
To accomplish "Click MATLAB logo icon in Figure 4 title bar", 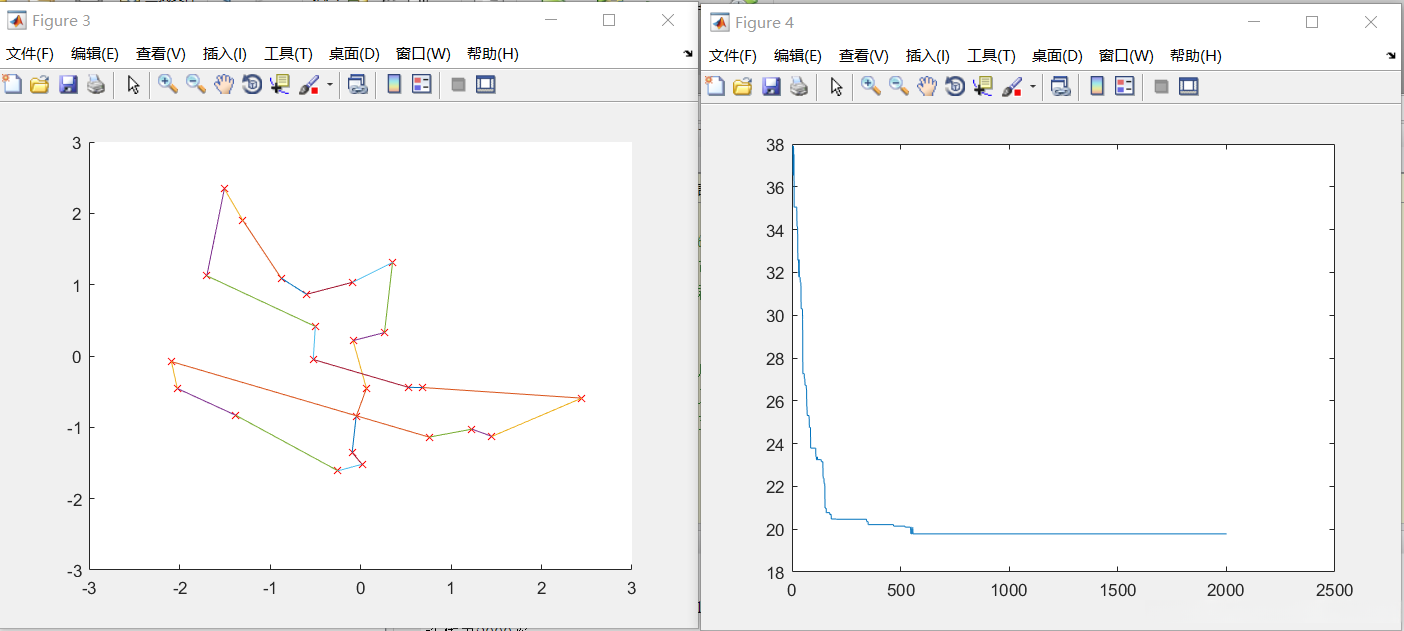I will point(719,22).
